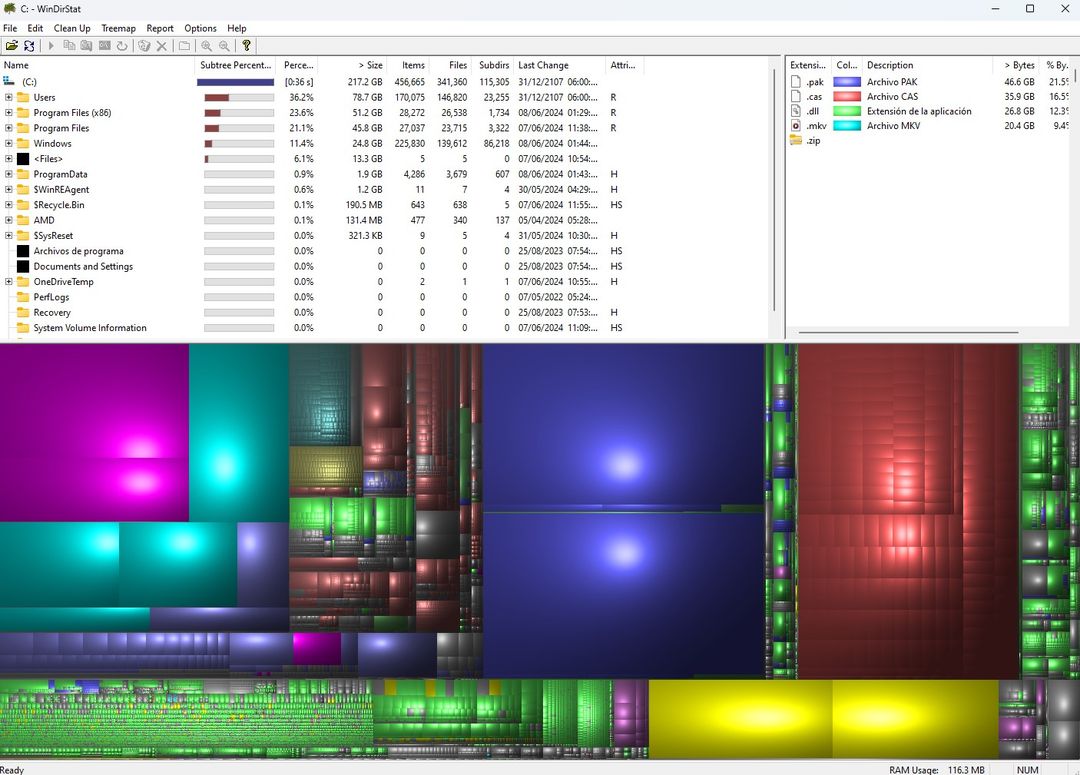Expand the ProgramData folder node
Viewport: 1080px width, 775px height.
pos(9,174)
